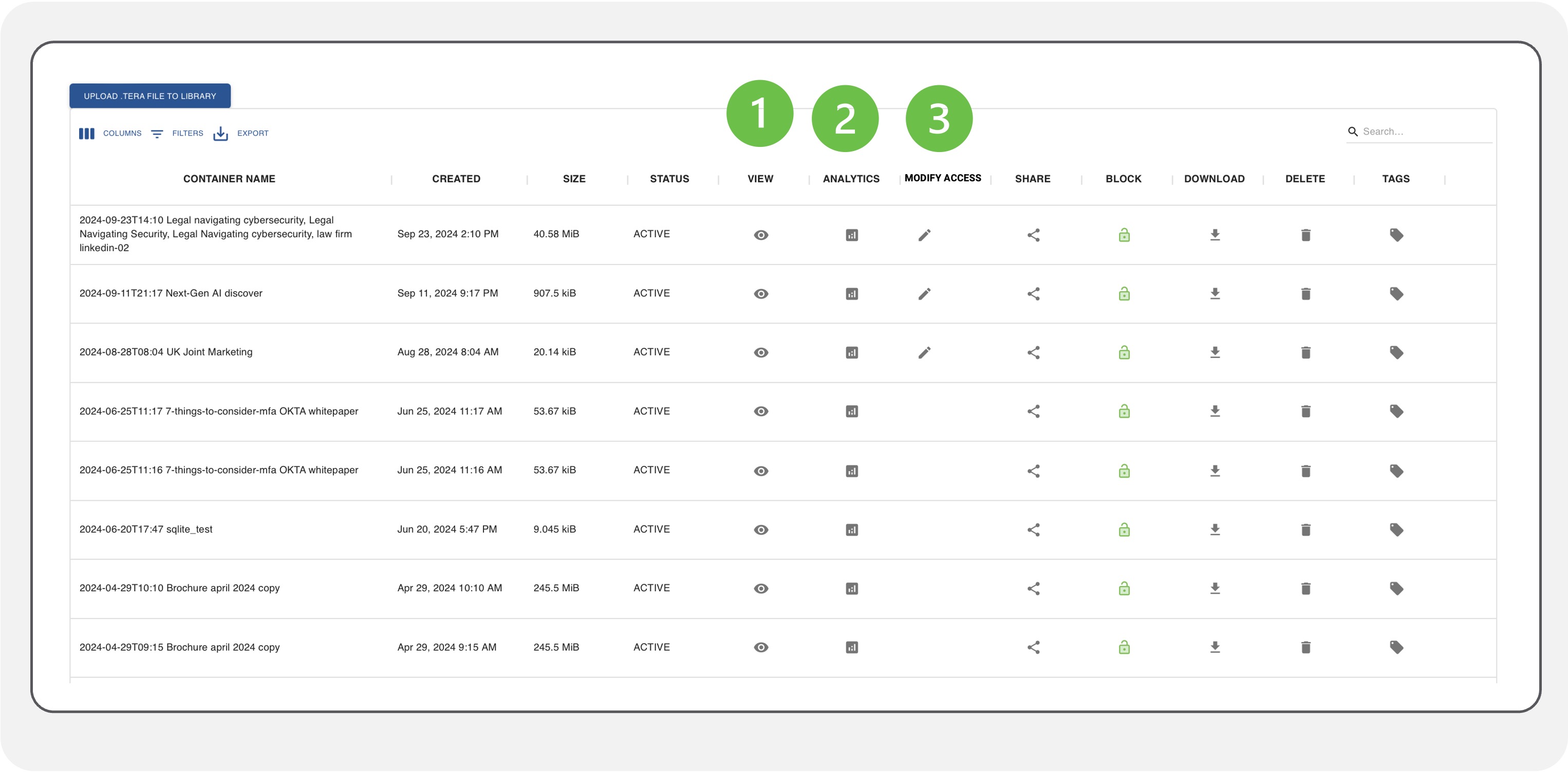Open analytics for UK Joint Marketing
Viewport: 1568px width, 772px height.
point(852,353)
